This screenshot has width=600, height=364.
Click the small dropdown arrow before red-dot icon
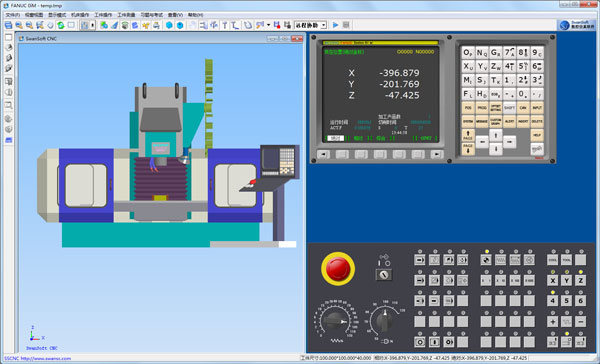click(269, 25)
